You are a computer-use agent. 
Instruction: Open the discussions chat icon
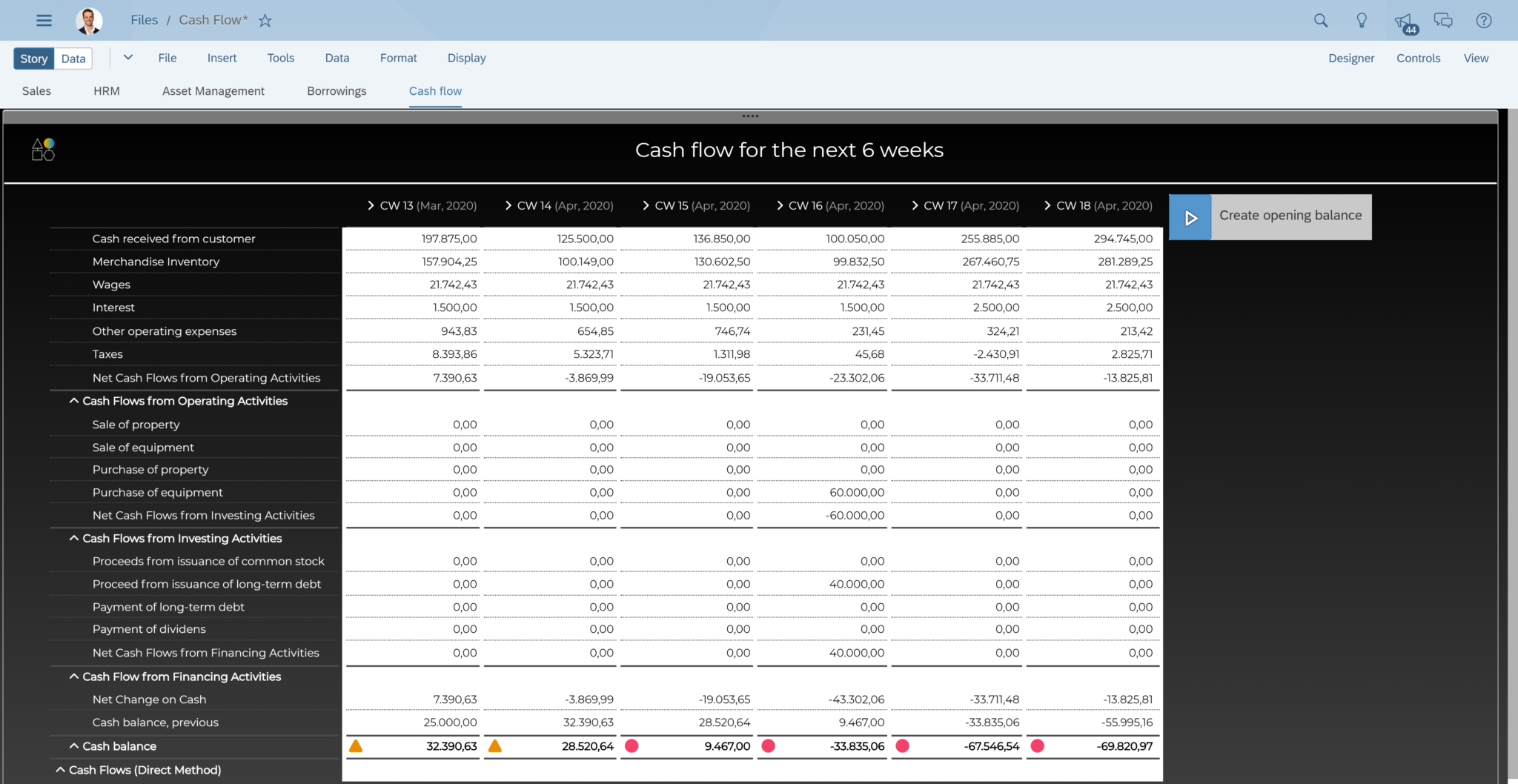(x=1443, y=21)
